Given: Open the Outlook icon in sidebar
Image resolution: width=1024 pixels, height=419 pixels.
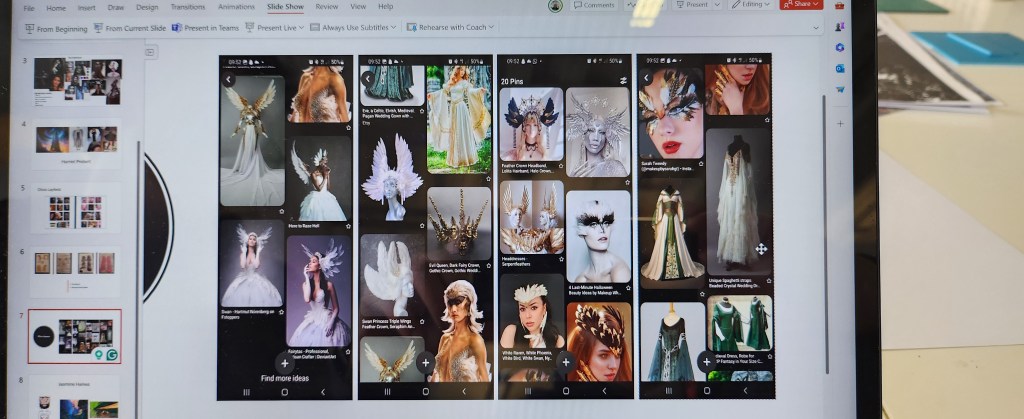Looking at the screenshot, I should (840, 68).
